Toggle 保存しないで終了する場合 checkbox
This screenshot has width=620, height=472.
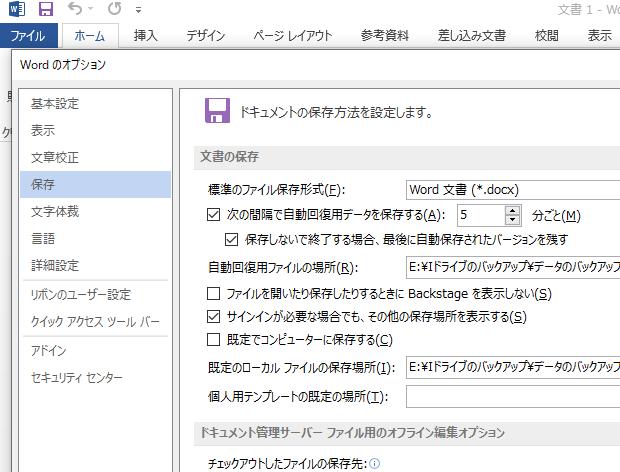(x=232, y=240)
